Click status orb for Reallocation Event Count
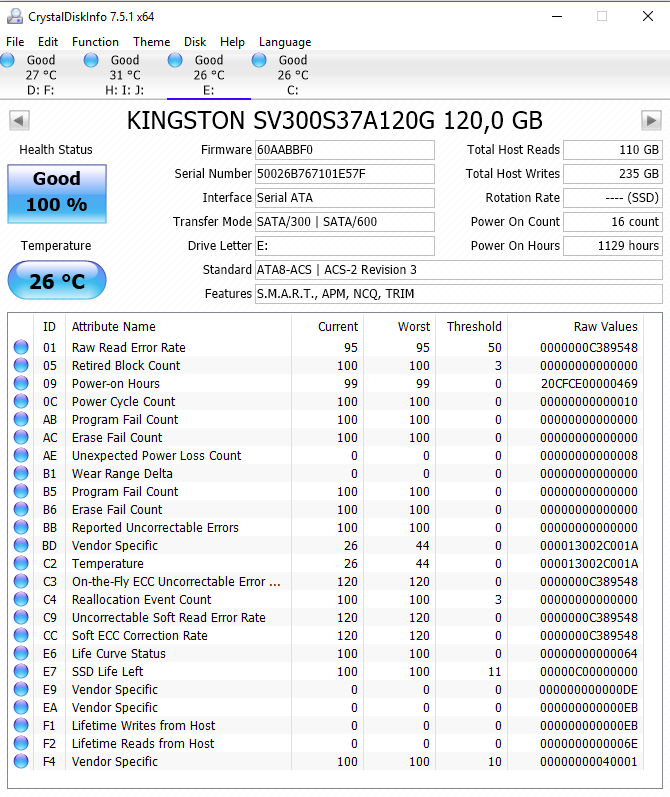 coord(21,599)
